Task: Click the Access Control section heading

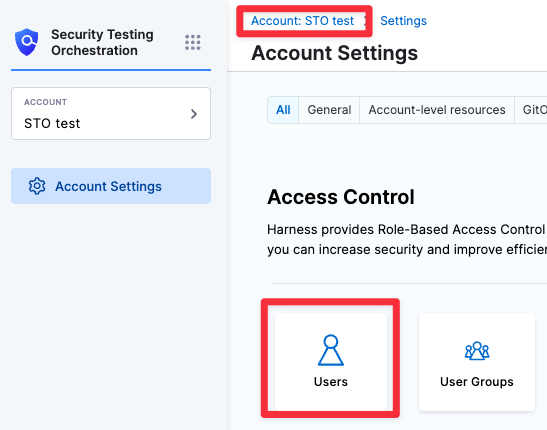Action: 341,197
